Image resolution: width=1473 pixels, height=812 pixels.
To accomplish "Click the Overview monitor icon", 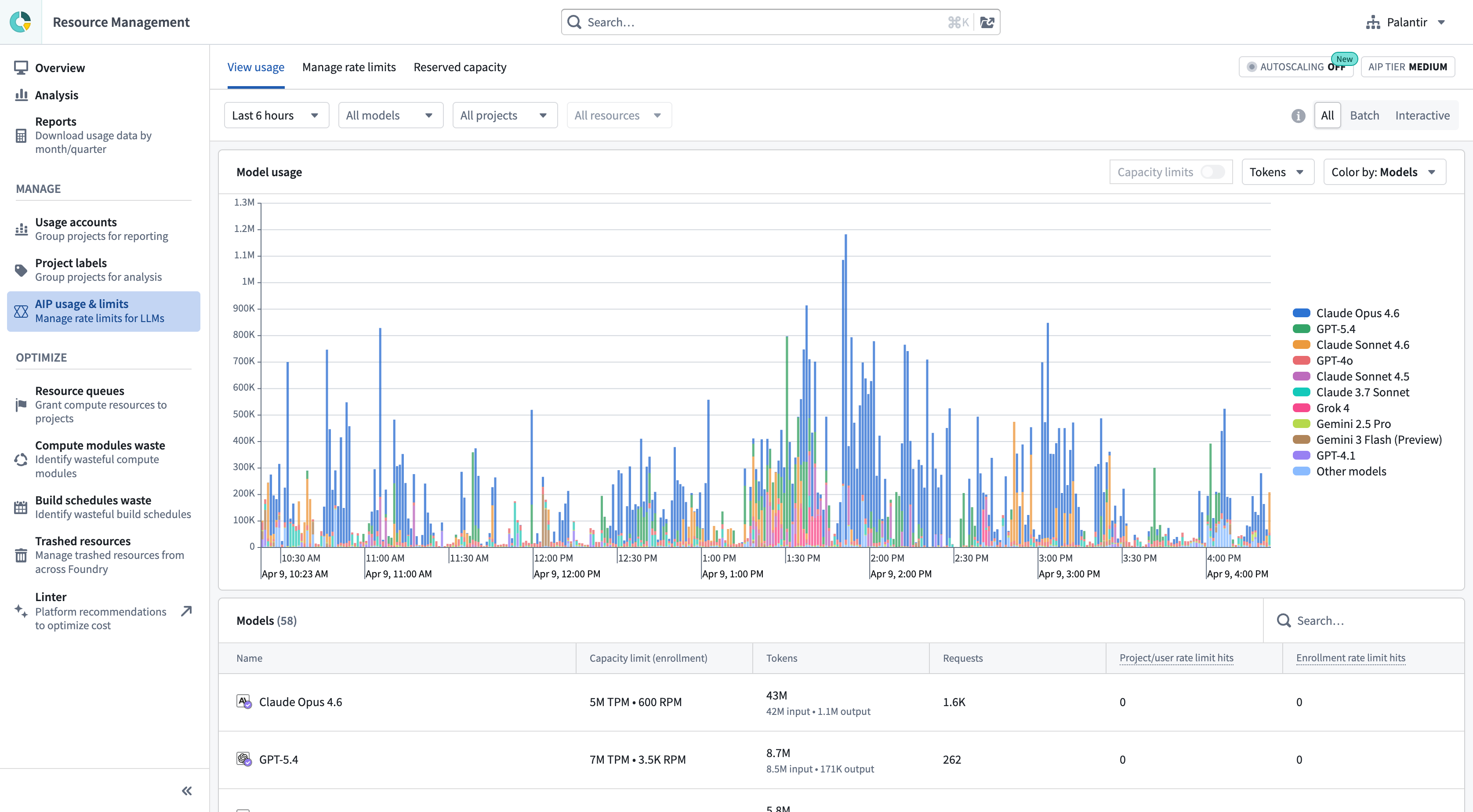I will point(21,68).
